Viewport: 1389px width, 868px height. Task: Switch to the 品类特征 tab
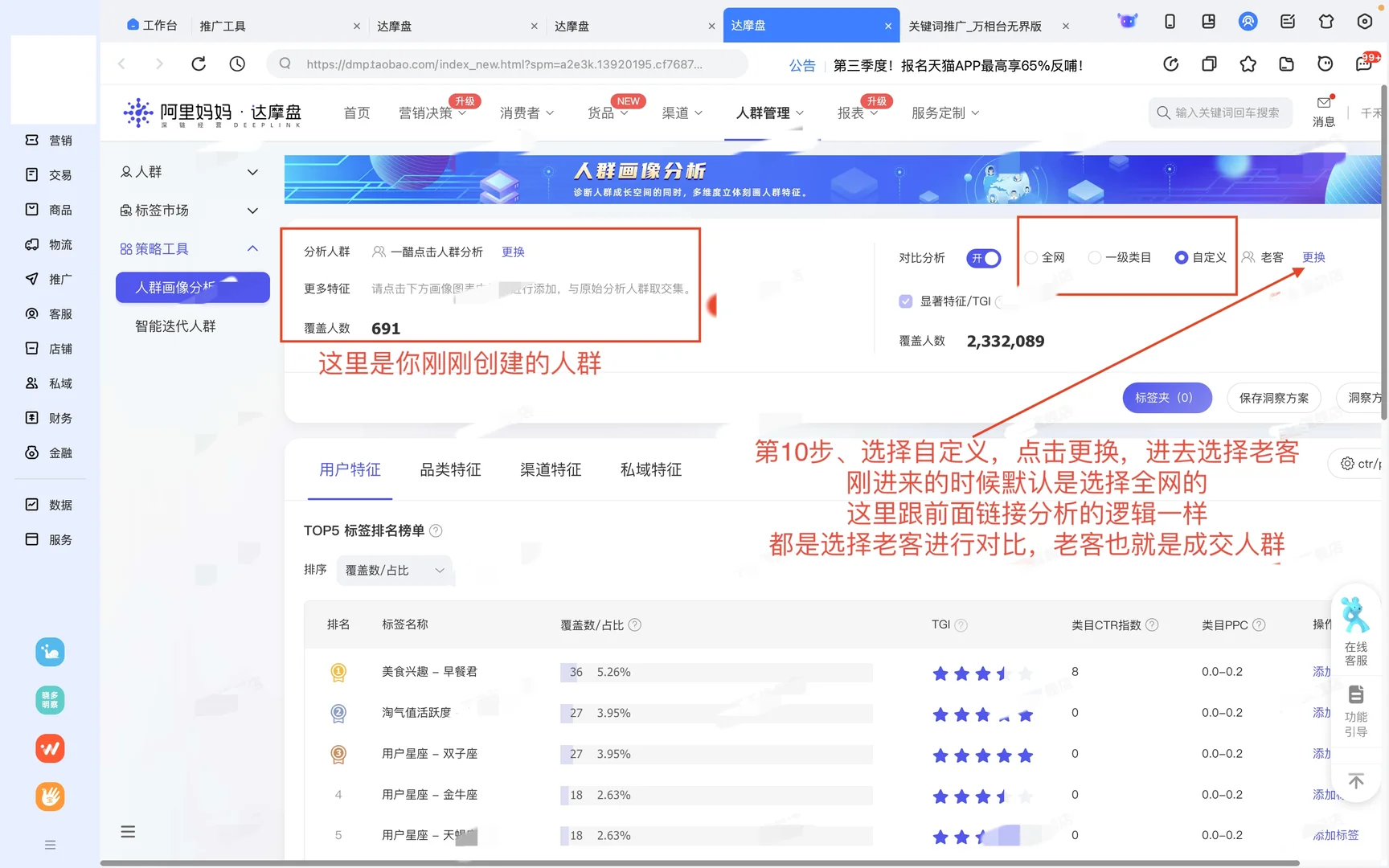[450, 469]
